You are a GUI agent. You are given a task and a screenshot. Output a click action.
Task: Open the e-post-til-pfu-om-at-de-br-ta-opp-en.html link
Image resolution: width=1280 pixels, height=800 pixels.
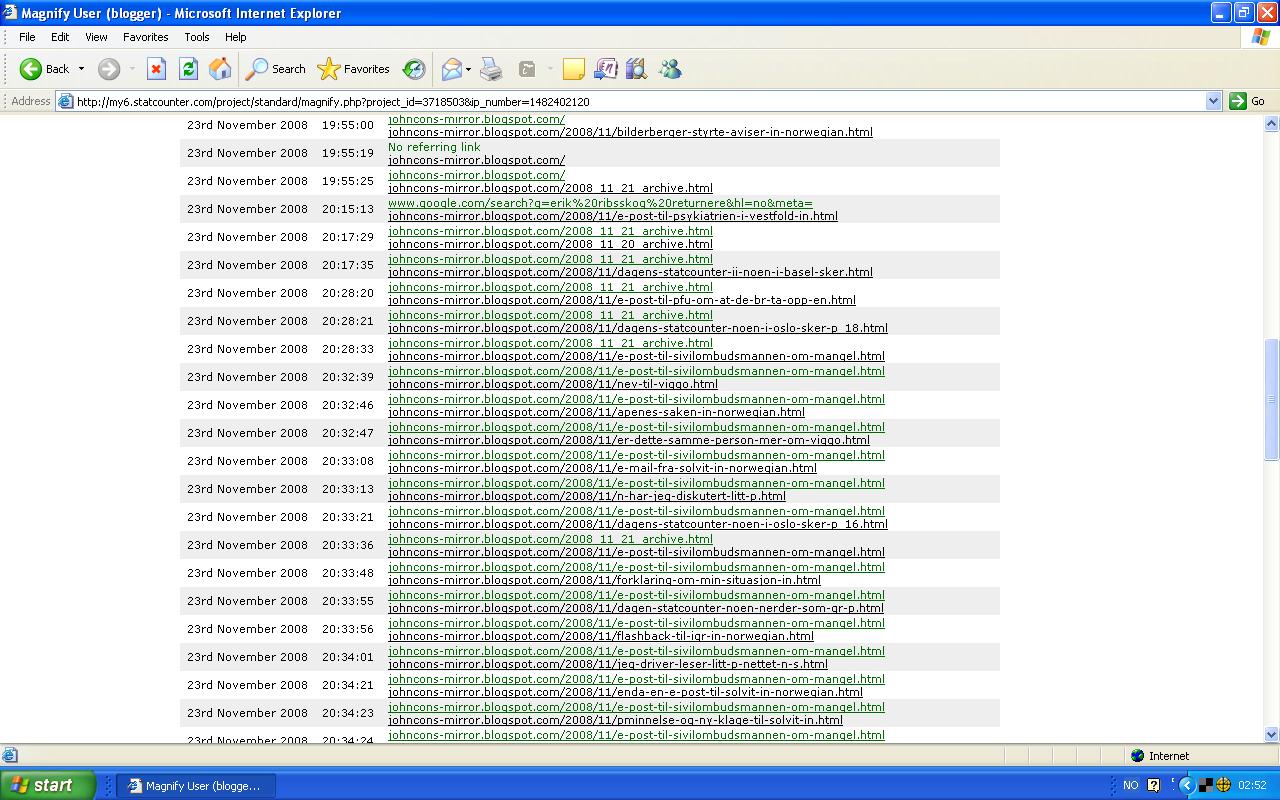tap(622, 300)
